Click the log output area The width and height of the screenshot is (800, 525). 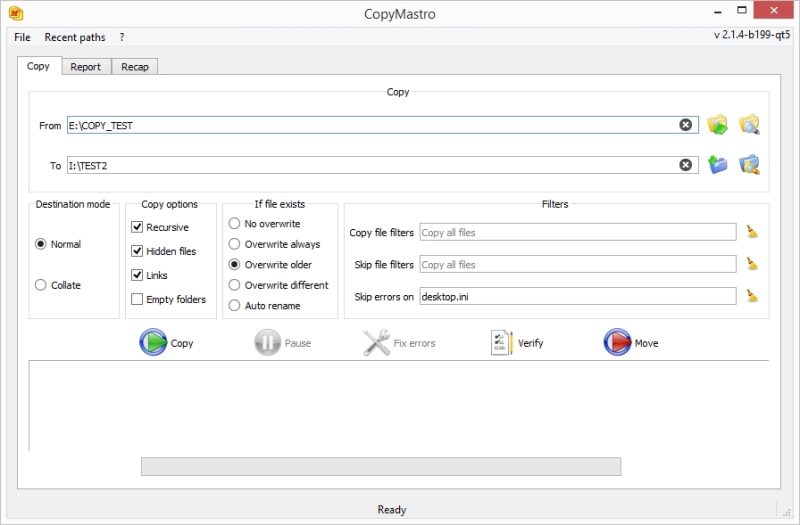coord(398,406)
